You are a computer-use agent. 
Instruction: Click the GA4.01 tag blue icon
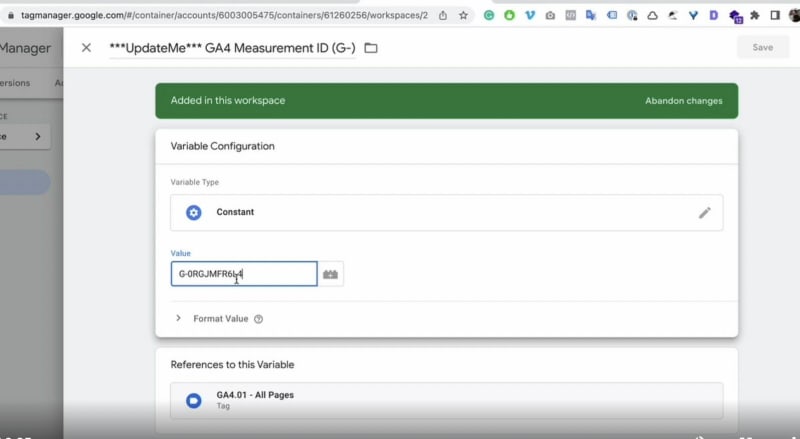click(193, 401)
